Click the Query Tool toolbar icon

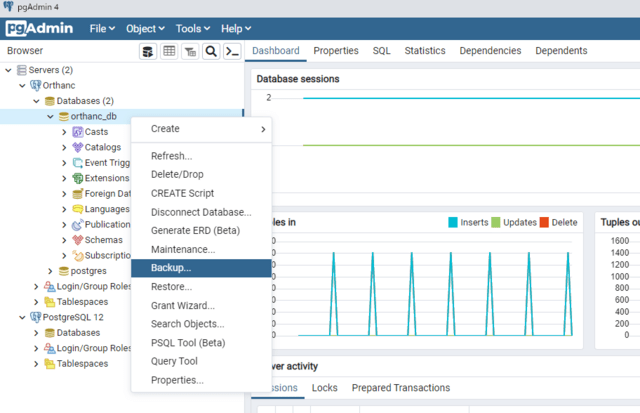pos(147,51)
